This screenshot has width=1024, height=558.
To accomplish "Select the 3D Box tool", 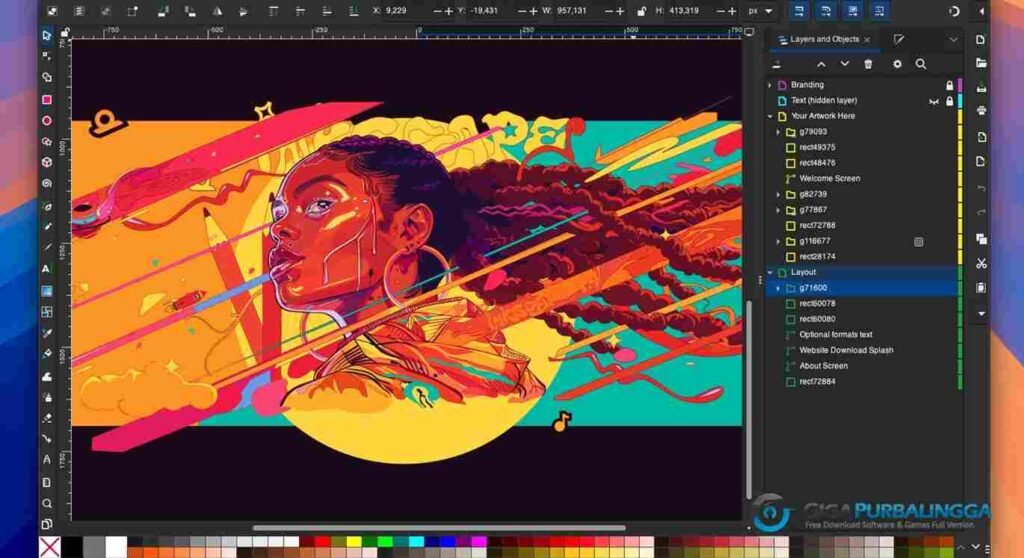I will (x=46, y=163).
